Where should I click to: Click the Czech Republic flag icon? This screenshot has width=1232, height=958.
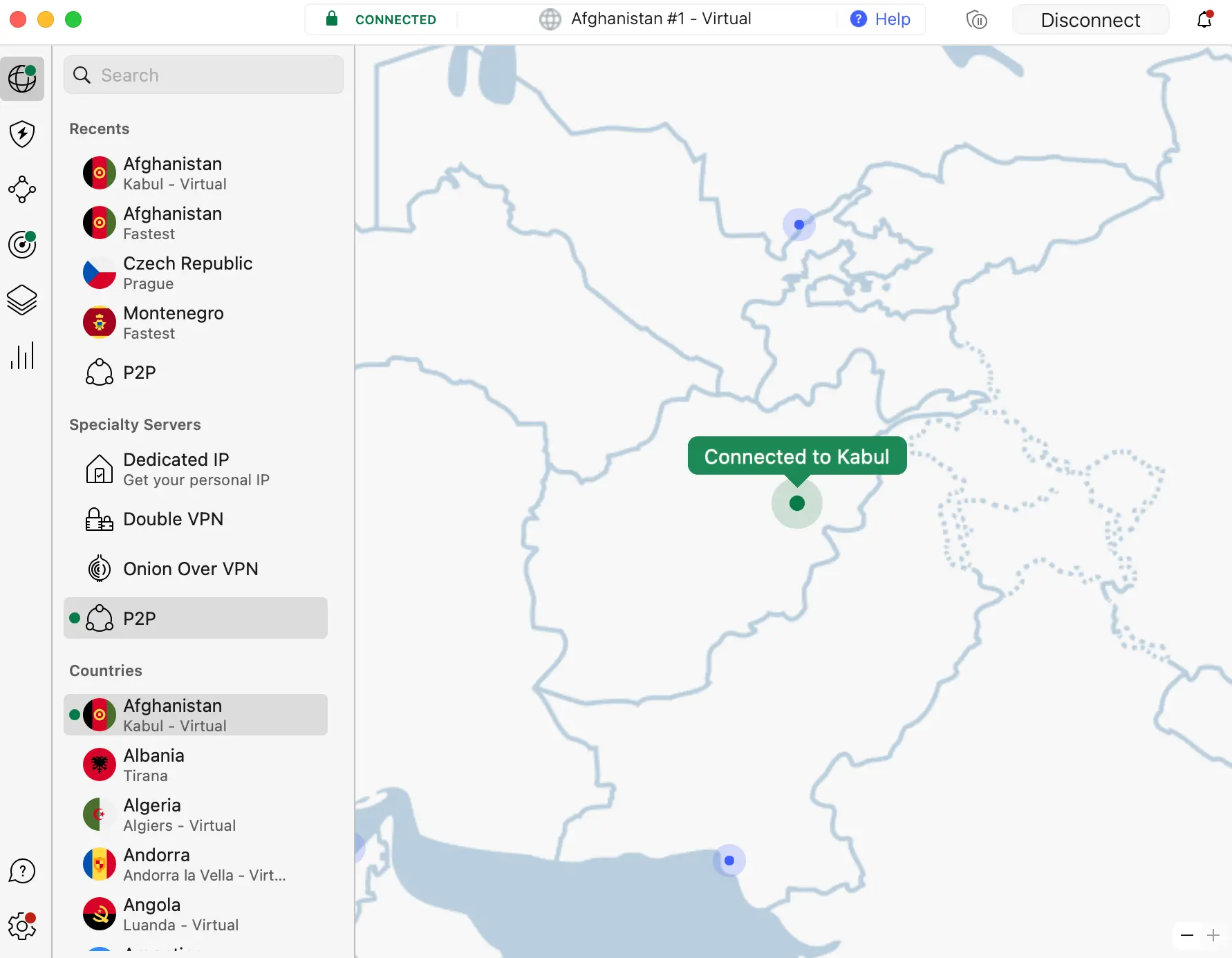(100, 273)
